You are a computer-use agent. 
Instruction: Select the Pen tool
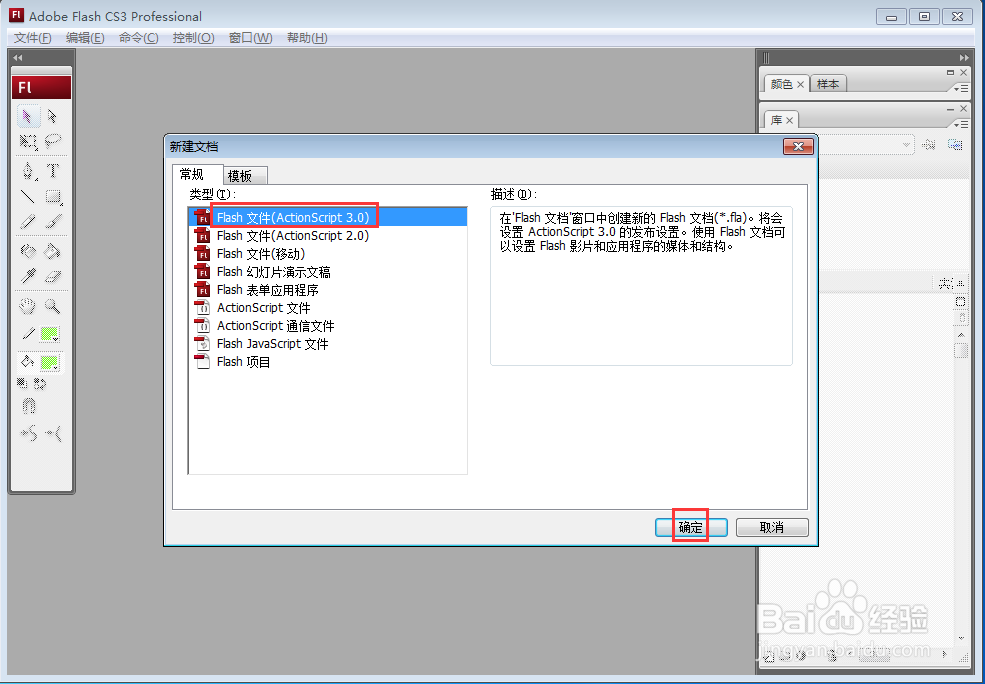[28, 171]
